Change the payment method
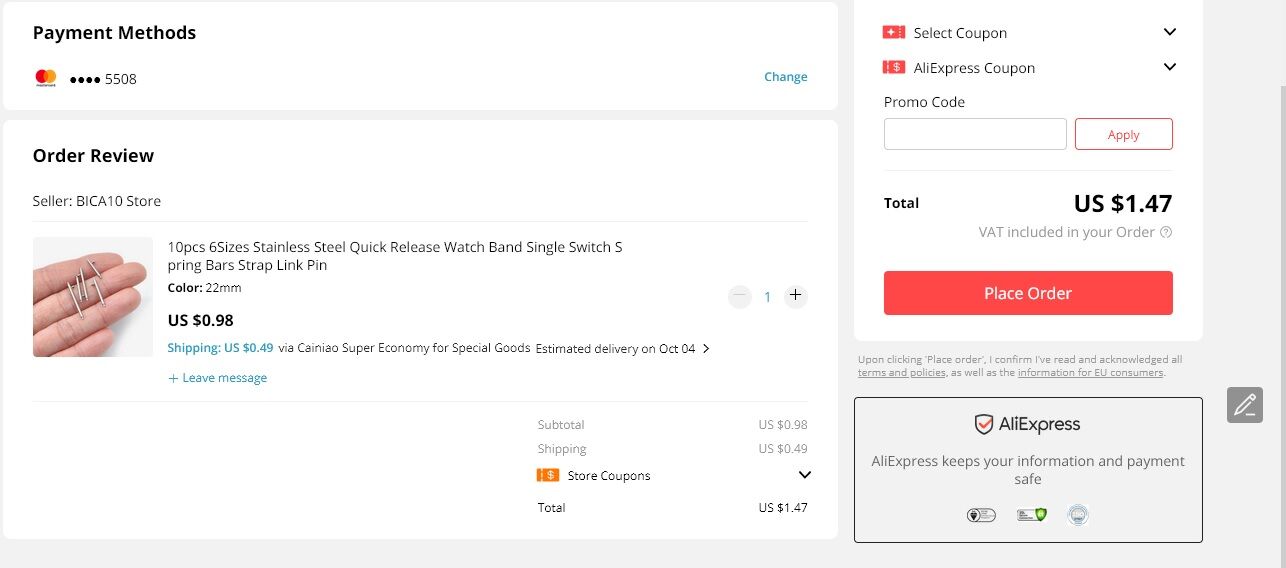 click(785, 77)
